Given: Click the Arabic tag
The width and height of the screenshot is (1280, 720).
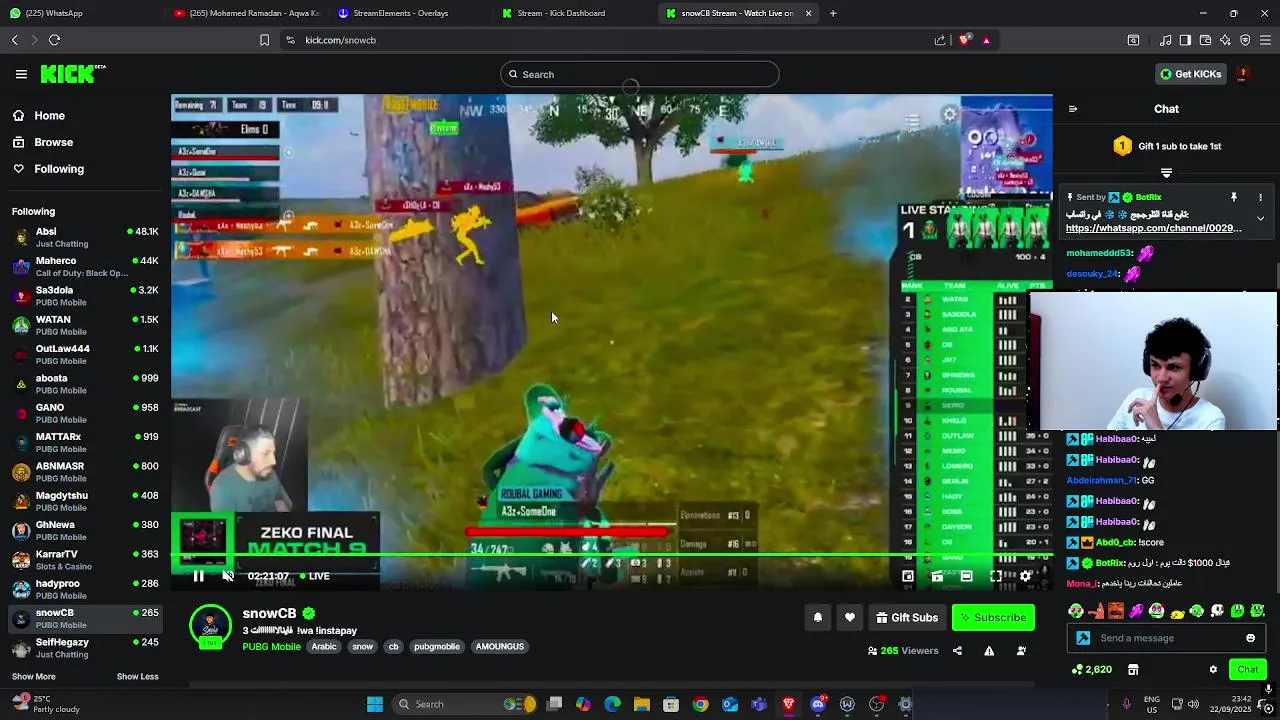Looking at the screenshot, I should [x=324, y=647].
